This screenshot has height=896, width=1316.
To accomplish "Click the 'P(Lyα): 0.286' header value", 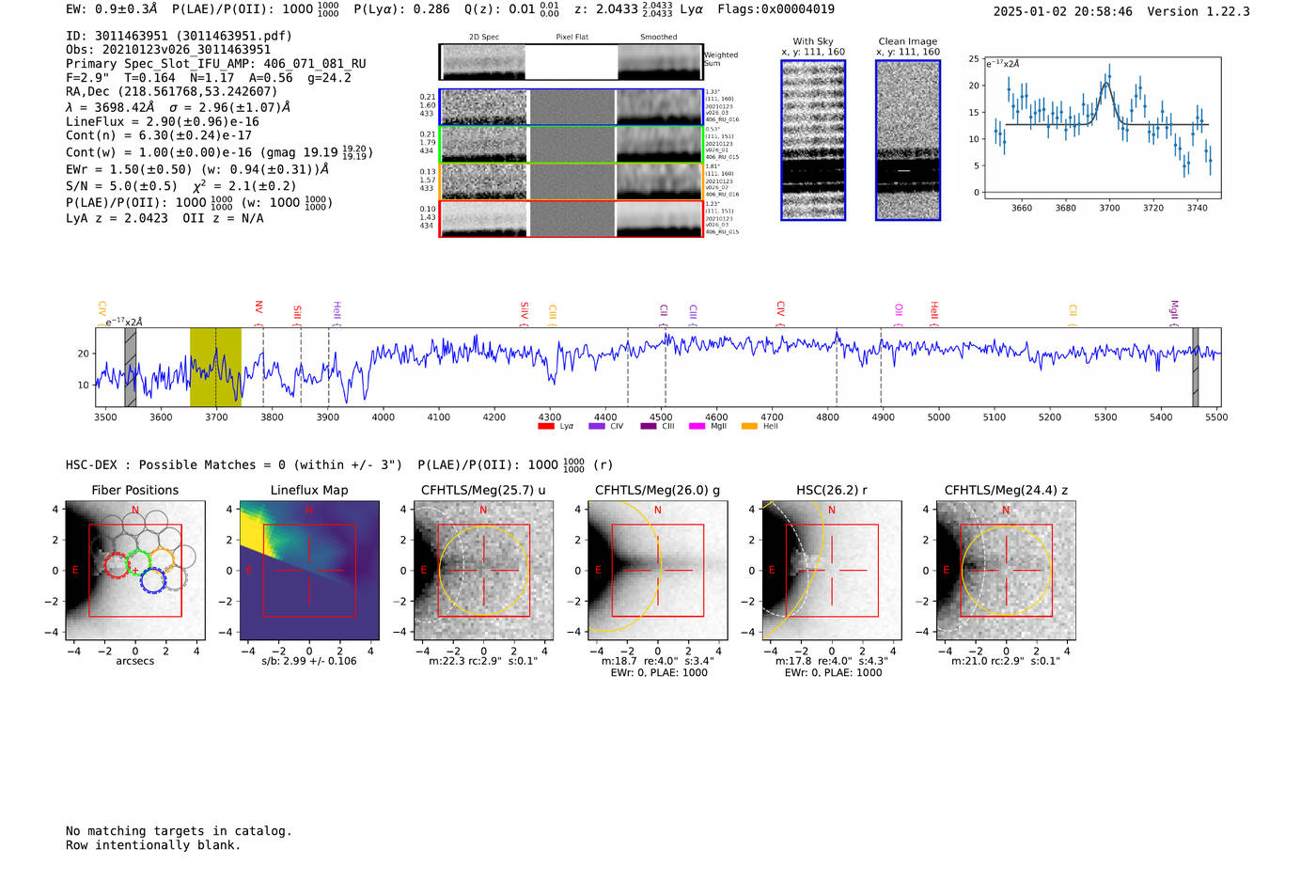I will pos(401,9).
